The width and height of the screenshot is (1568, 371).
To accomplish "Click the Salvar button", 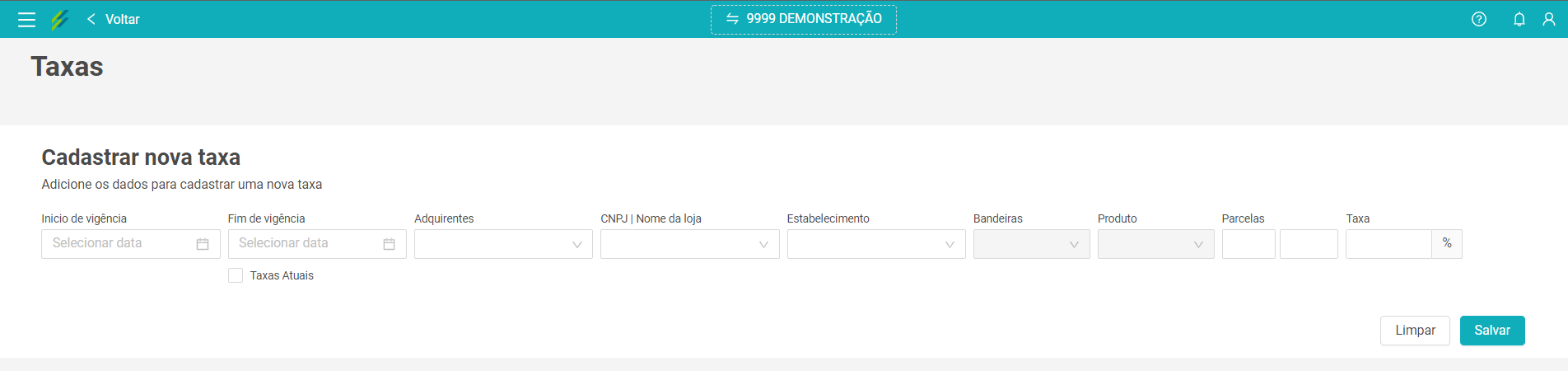I will point(1492,331).
